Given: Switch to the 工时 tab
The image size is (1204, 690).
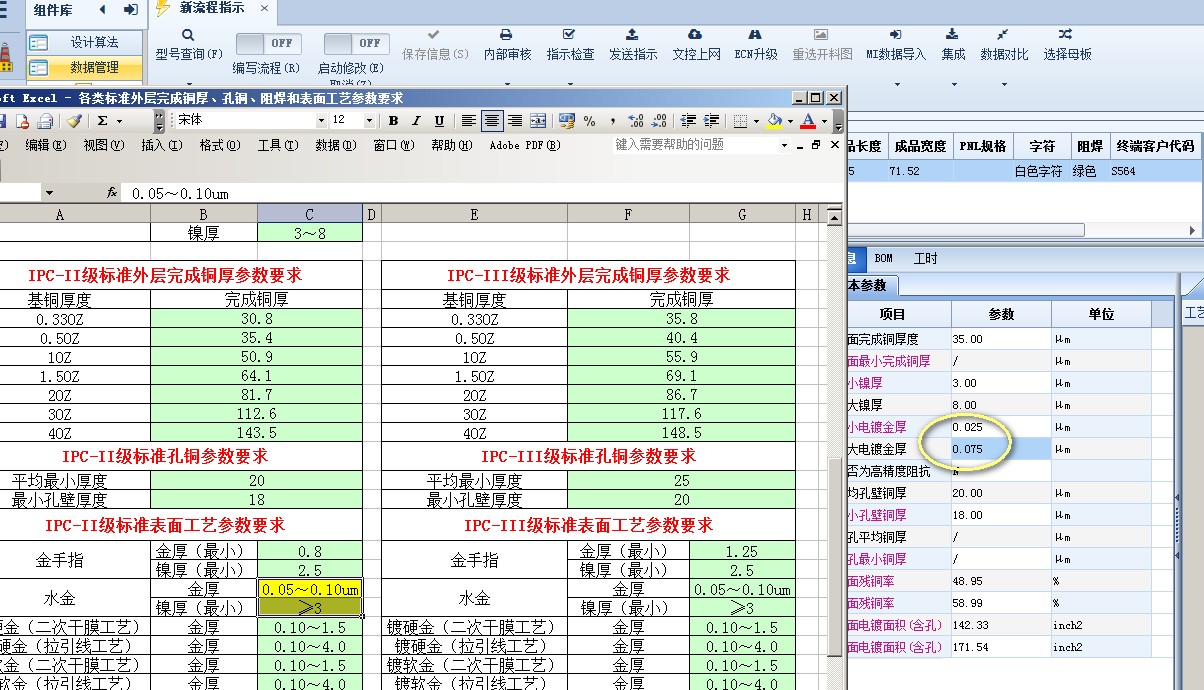Looking at the screenshot, I should 926,258.
